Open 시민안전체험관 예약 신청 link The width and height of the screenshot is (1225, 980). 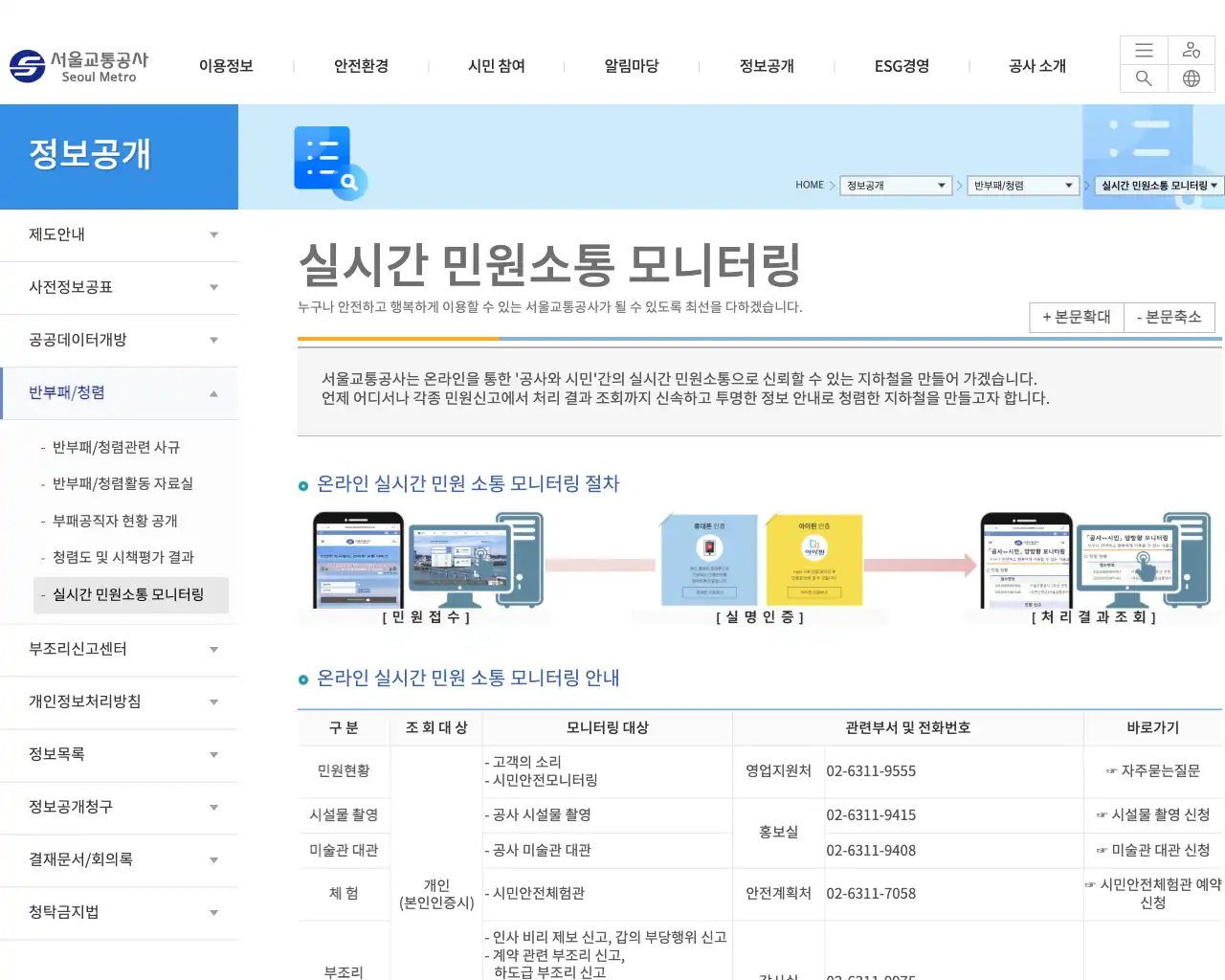[1152, 894]
